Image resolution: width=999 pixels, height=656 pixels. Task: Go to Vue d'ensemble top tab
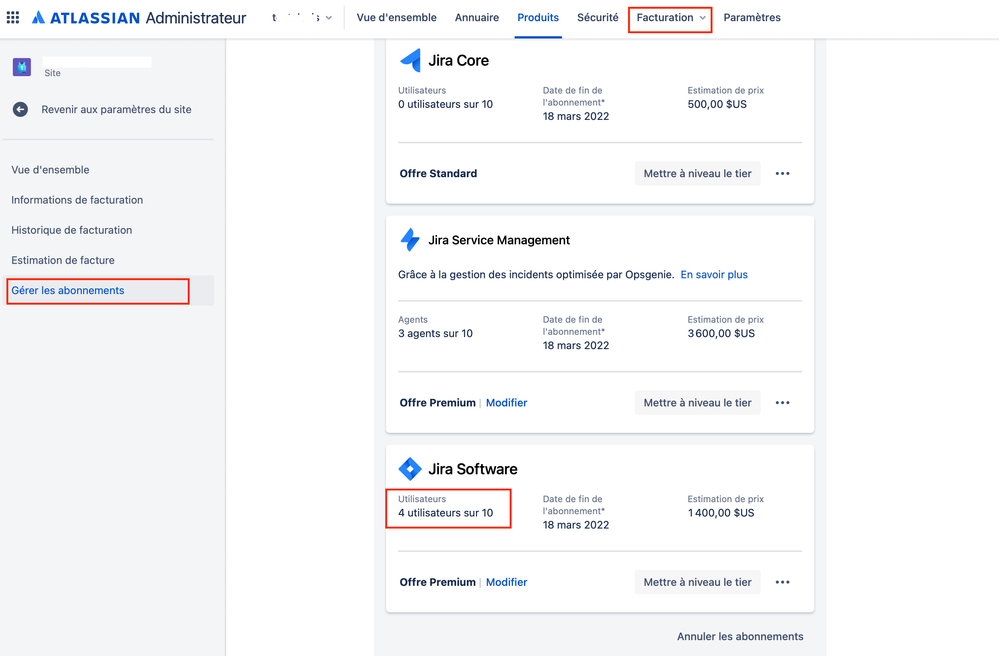coord(396,18)
